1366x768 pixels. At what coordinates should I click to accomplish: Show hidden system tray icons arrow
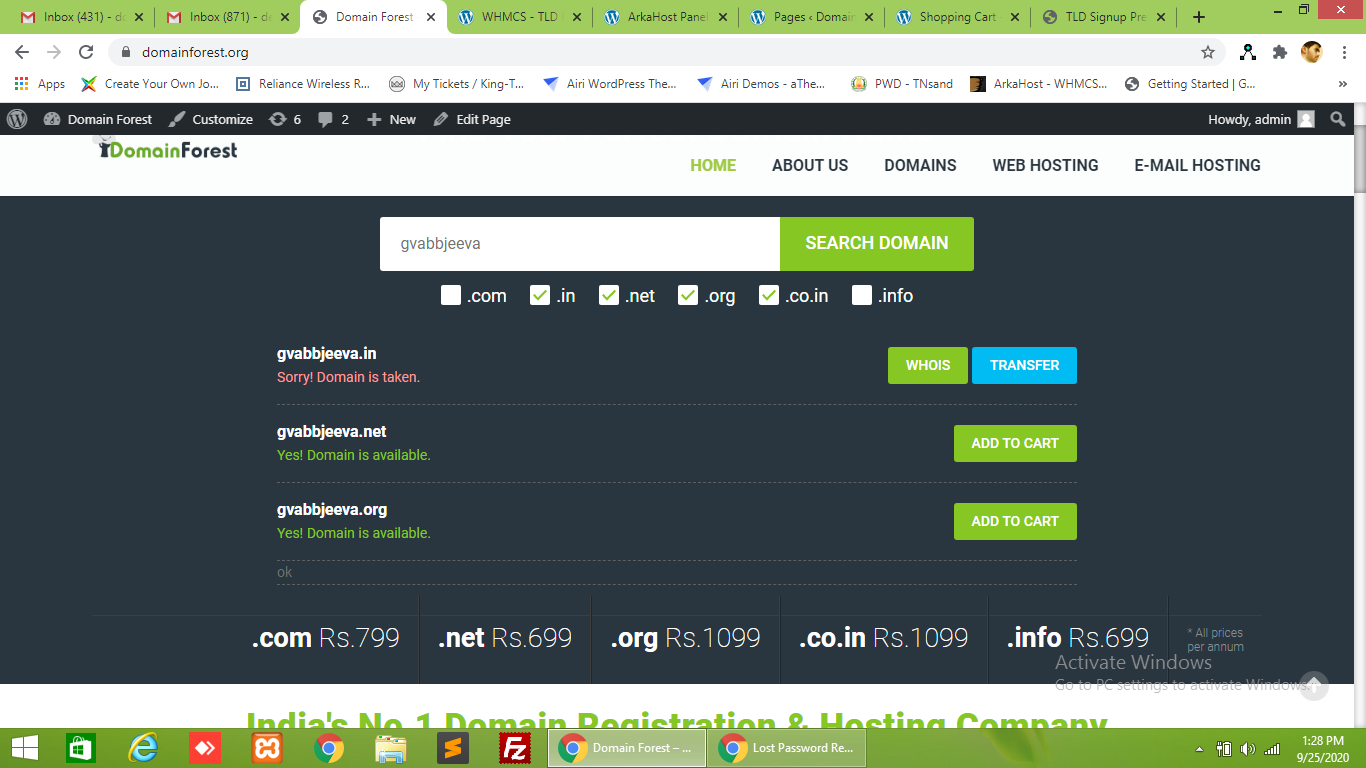point(1199,749)
